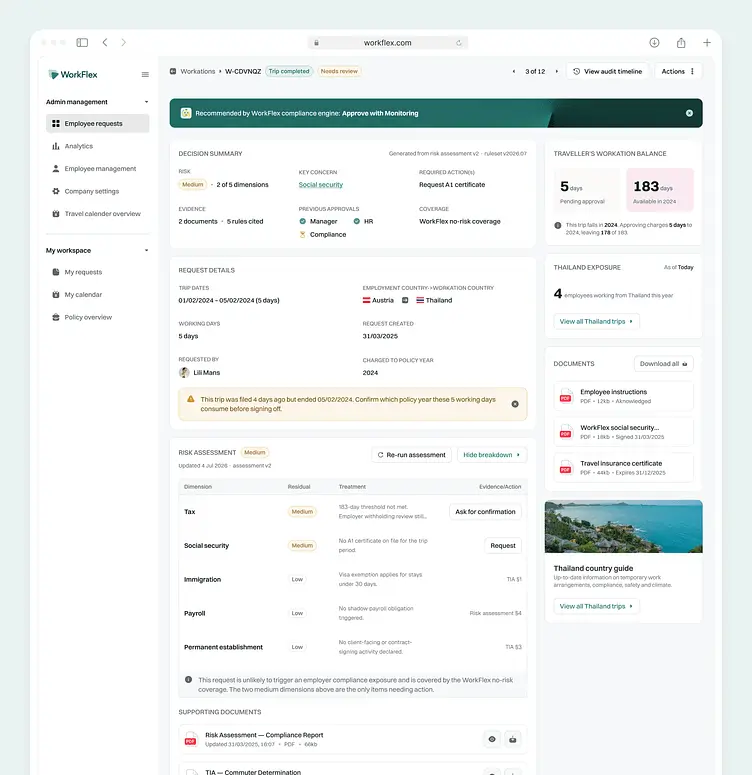Click the 5 days Pending approval card
752x775 pixels.
(587, 190)
